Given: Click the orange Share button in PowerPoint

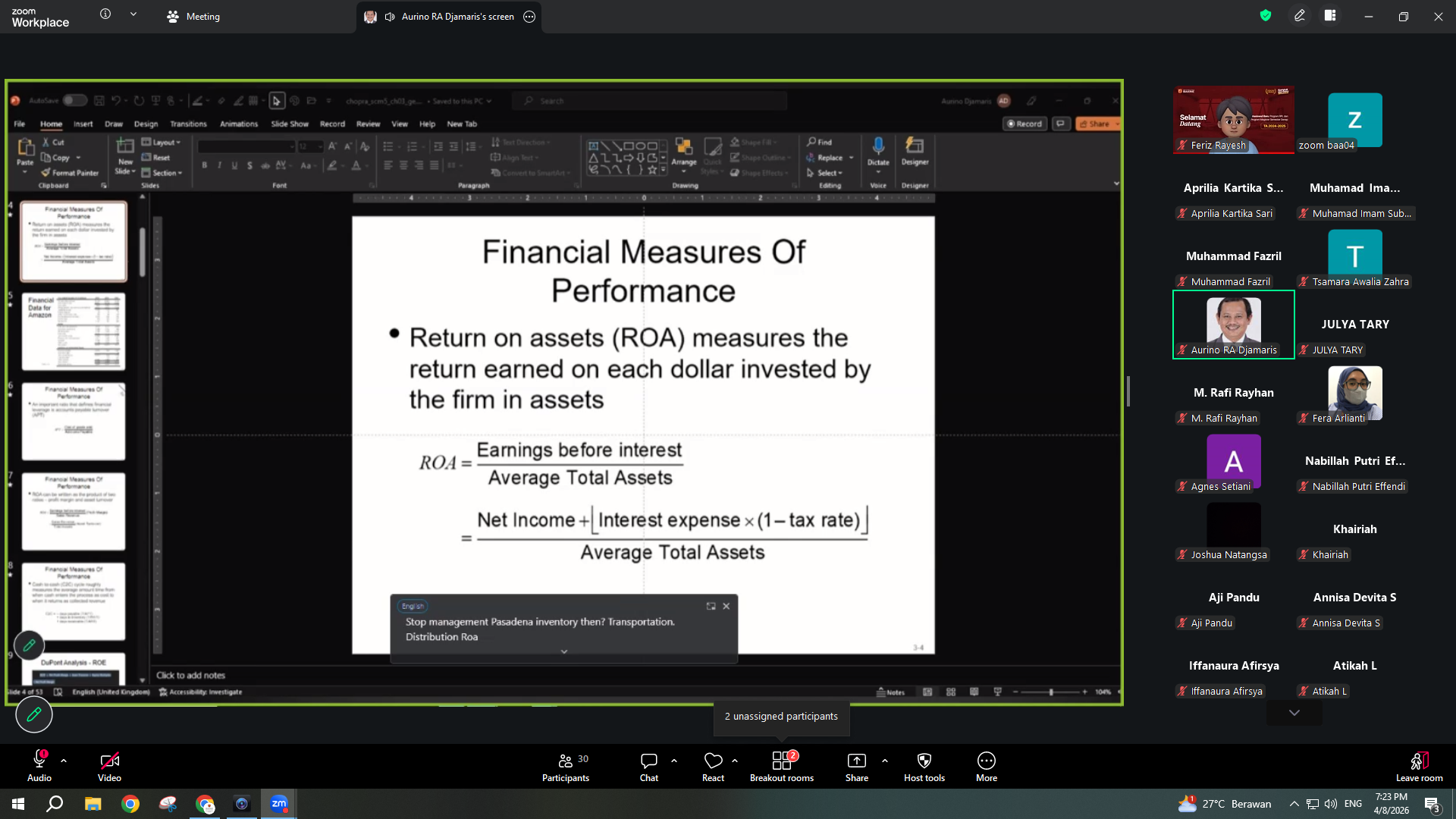Looking at the screenshot, I should pyautogui.click(x=1097, y=124).
